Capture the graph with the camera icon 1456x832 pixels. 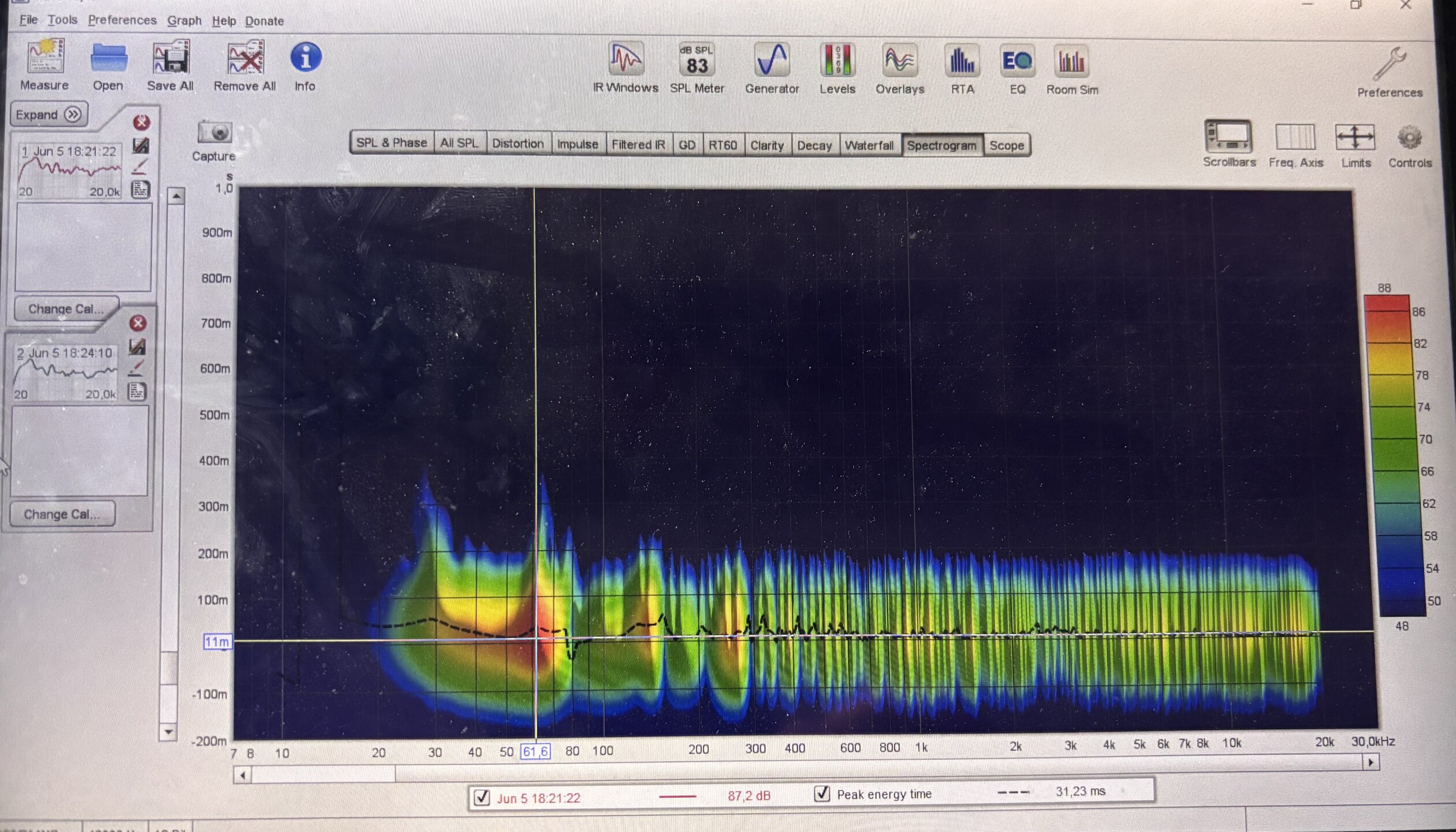(x=214, y=133)
